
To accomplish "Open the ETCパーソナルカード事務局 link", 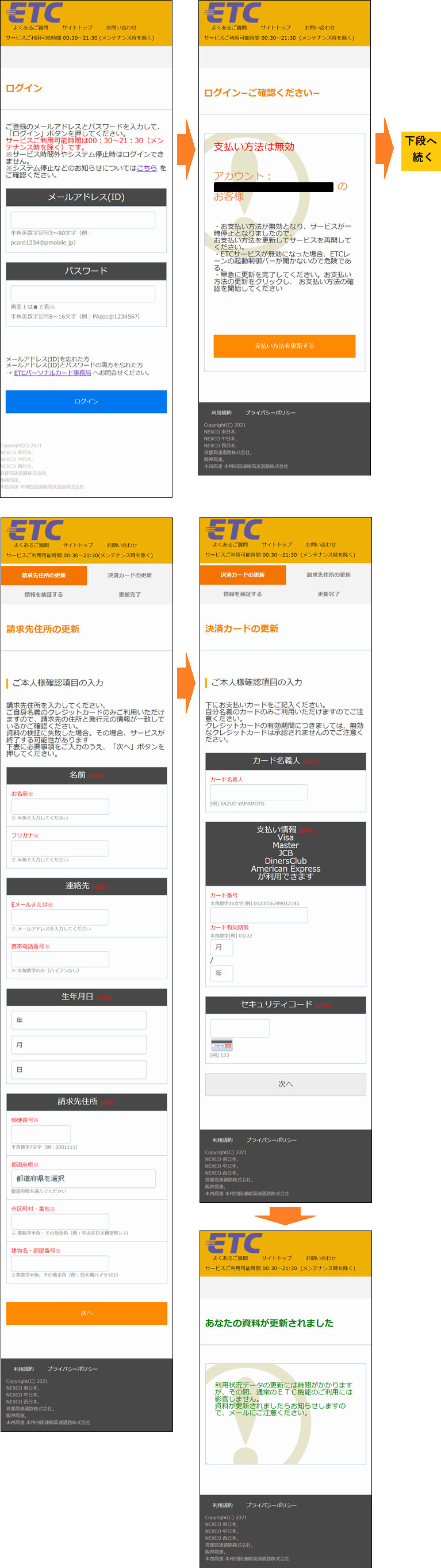I will [x=52, y=373].
